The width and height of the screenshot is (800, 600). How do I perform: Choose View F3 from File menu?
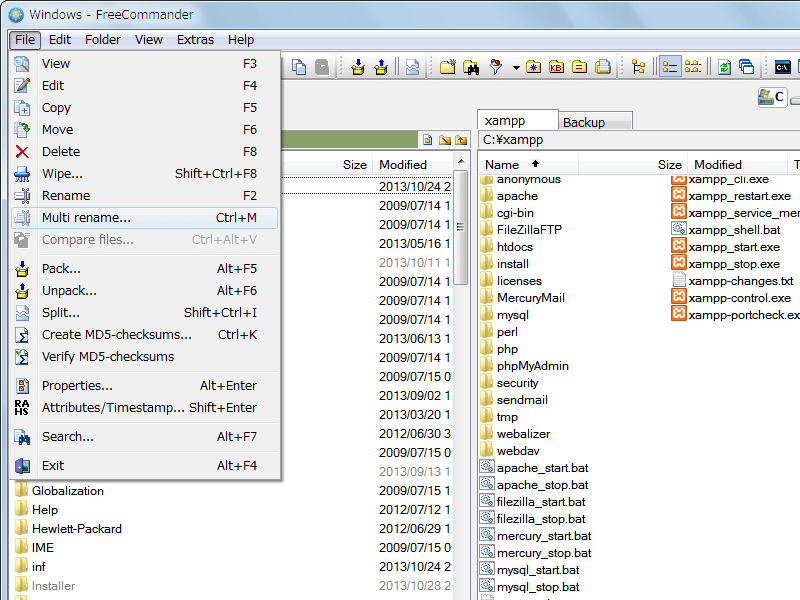145,64
